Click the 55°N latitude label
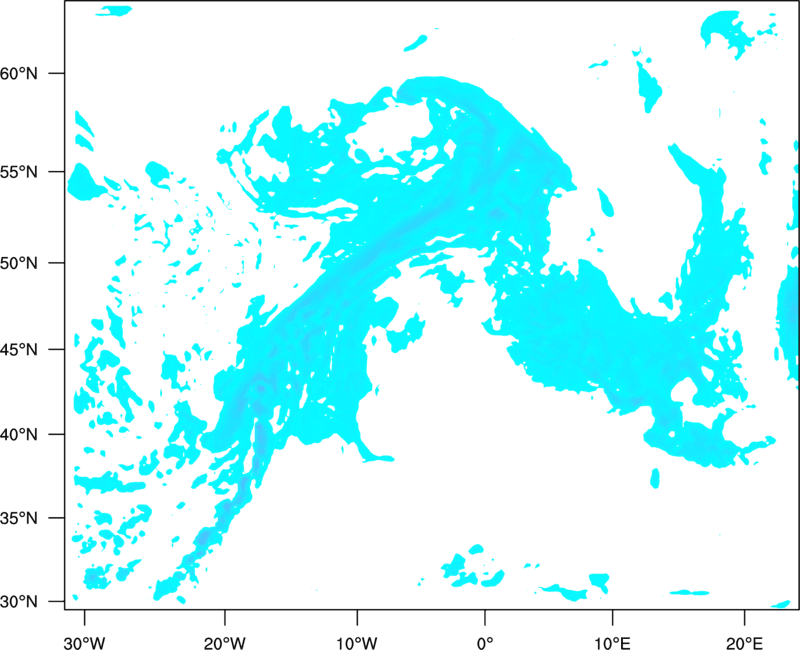The image size is (800, 650). (x=19, y=172)
